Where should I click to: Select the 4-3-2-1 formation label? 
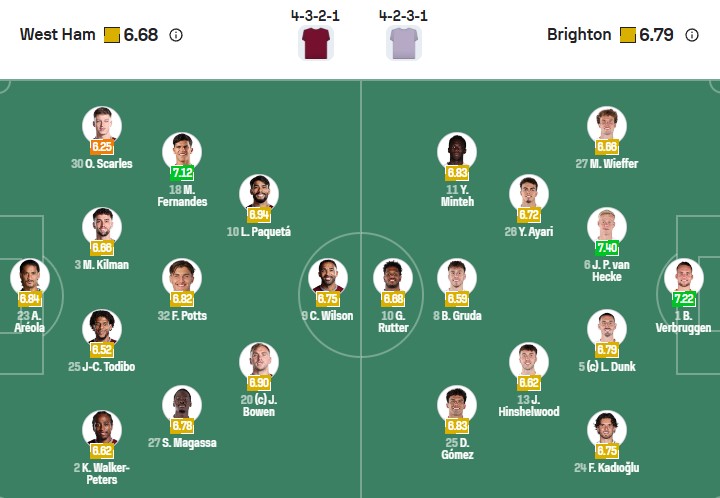tap(315, 17)
